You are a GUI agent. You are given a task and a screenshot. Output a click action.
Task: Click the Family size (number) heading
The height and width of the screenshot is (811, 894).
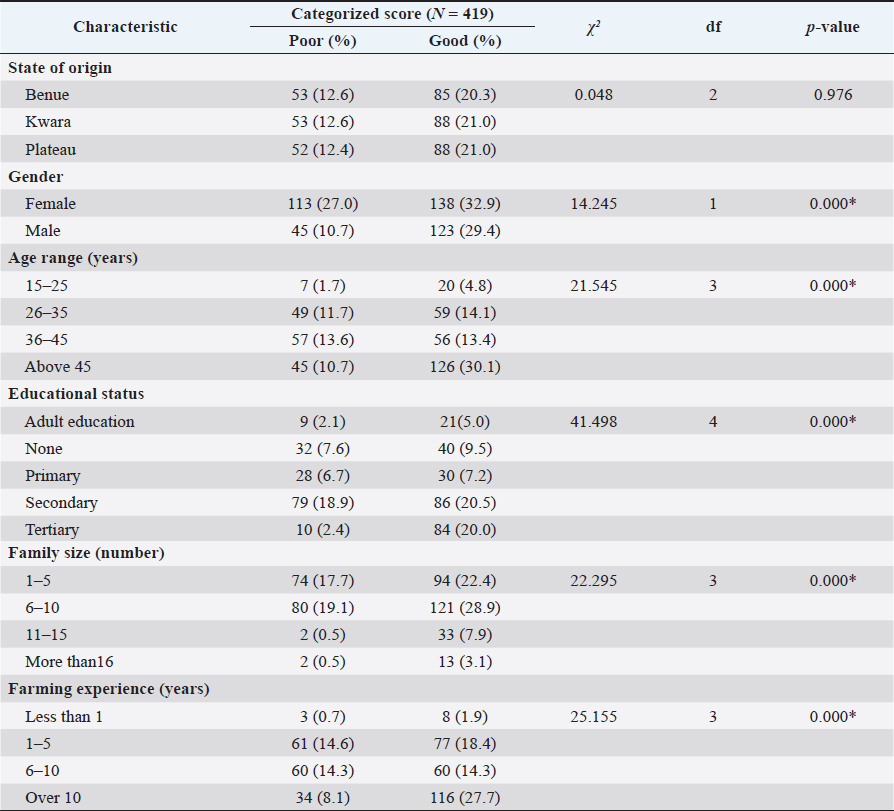click(86, 552)
